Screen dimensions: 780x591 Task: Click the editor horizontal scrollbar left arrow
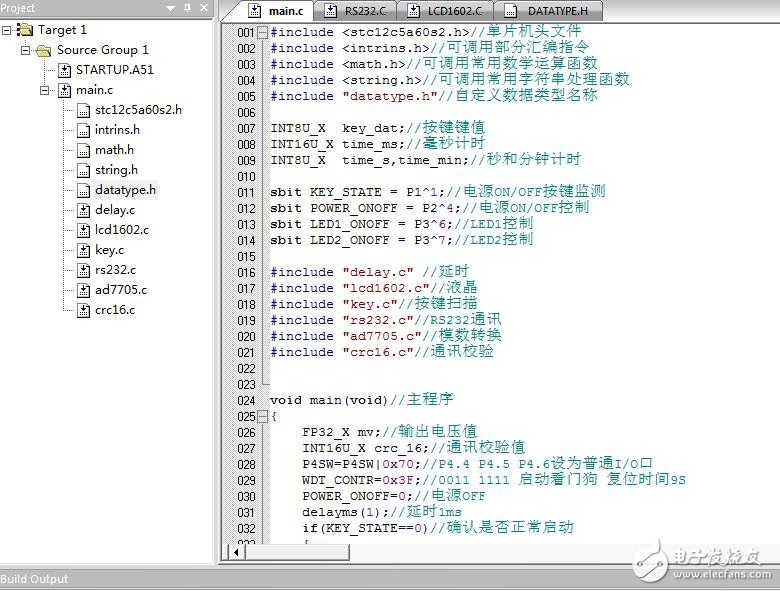tap(236, 552)
